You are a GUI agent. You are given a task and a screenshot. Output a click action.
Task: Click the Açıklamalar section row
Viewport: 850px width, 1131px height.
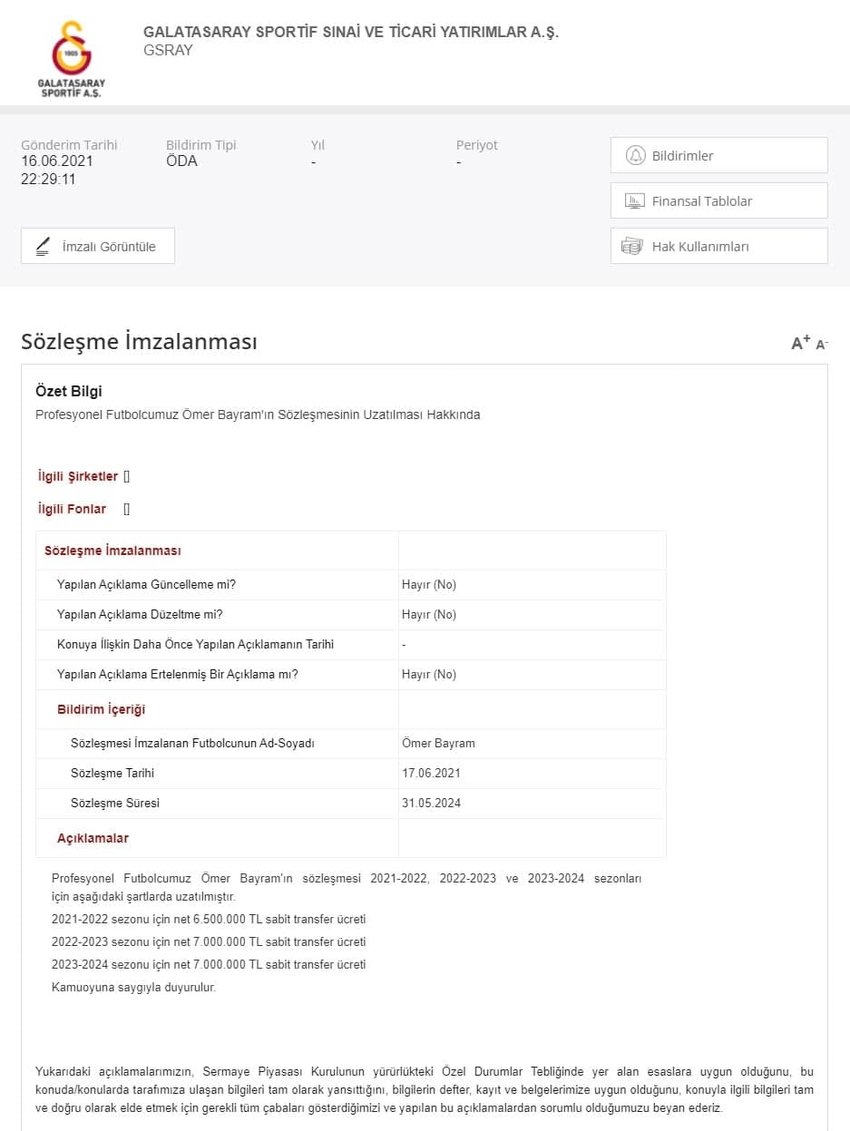(x=93, y=838)
